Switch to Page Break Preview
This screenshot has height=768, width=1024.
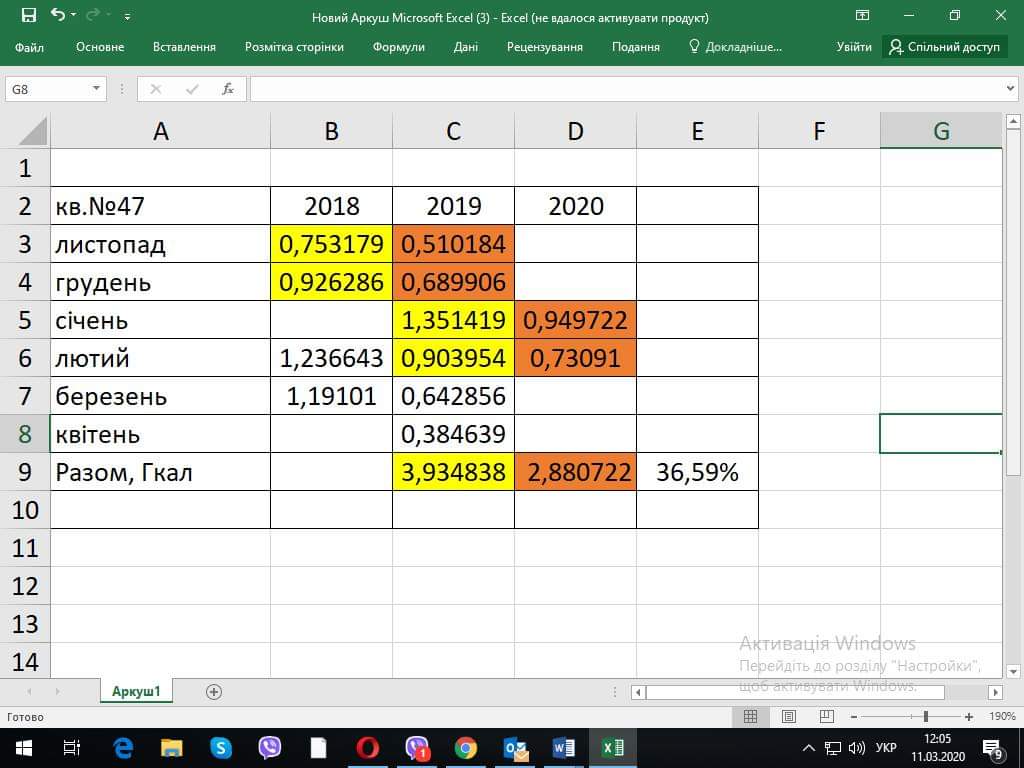(x=826, y=717)
